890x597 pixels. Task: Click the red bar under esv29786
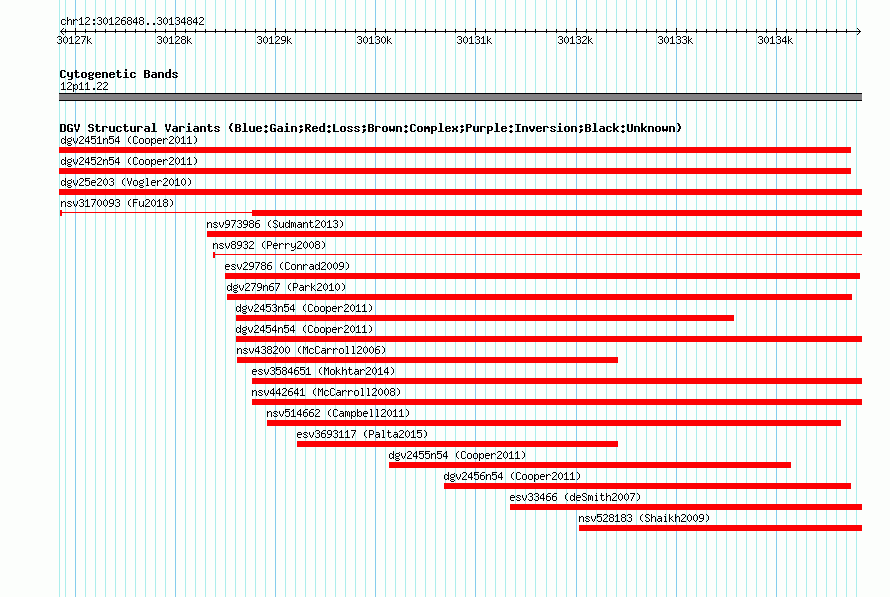pyautogui.click(x=543, y=276)
